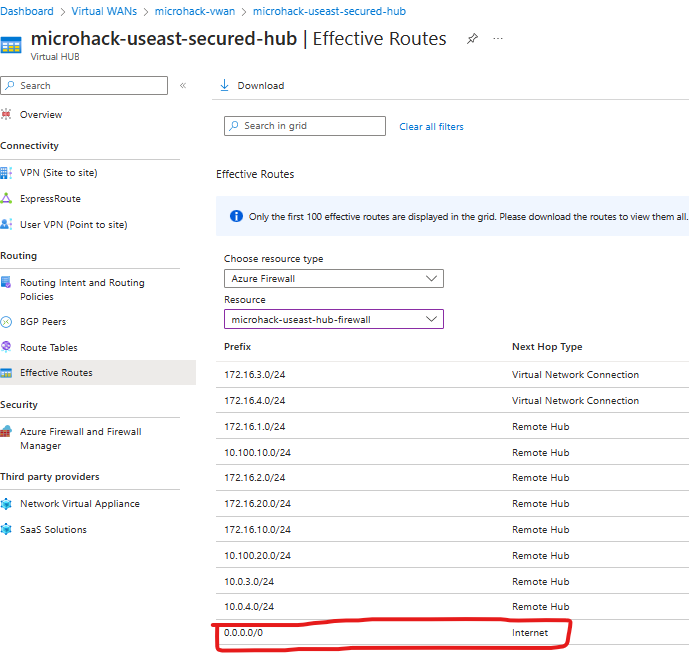Screen dimensions: 689x670
Task: Collapse the sidebar with double chevron
Action: coord(183,85)
